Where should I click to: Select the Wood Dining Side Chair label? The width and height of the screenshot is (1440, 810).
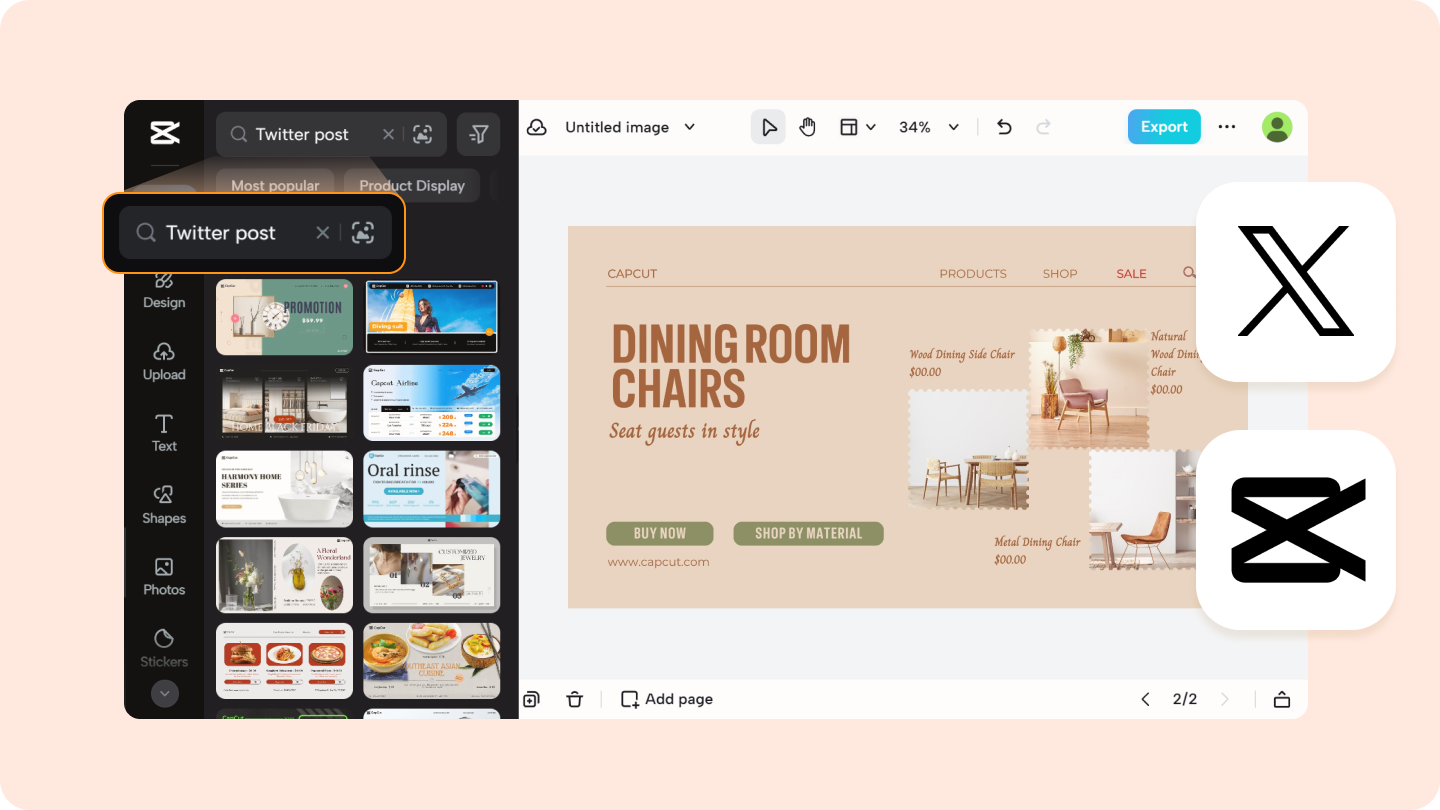[x=962, y=362]
